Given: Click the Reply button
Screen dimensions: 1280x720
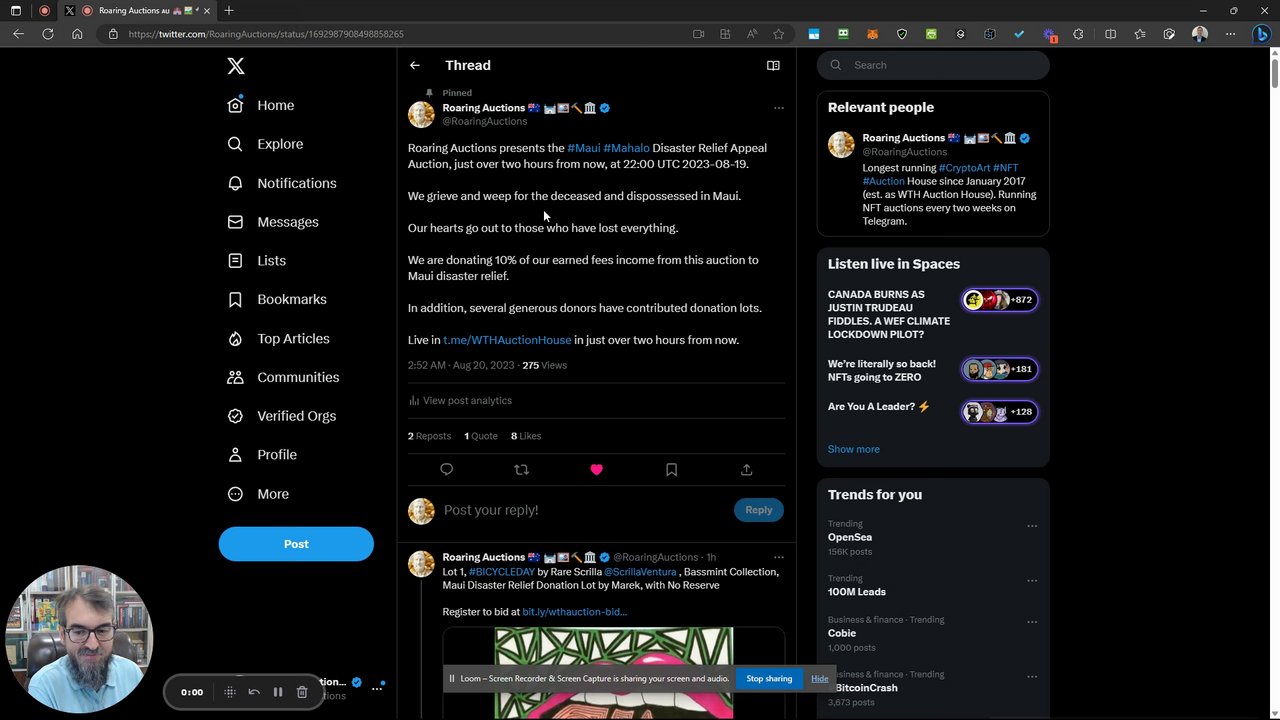Looking at the screenshot, I should pyautogui.click(x=759, y=510).
